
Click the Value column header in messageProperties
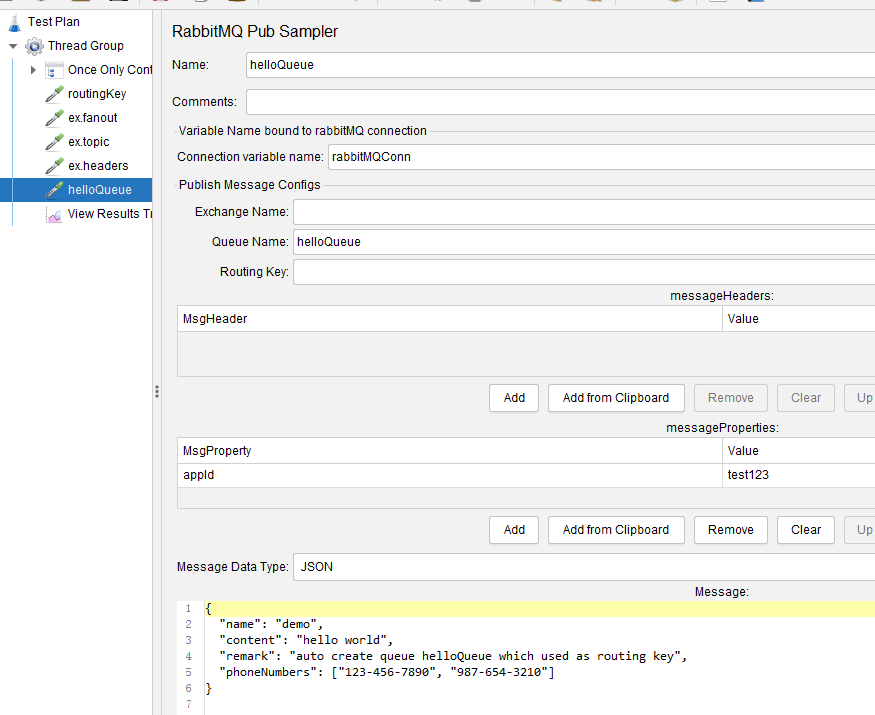click(x=799, y=451)
